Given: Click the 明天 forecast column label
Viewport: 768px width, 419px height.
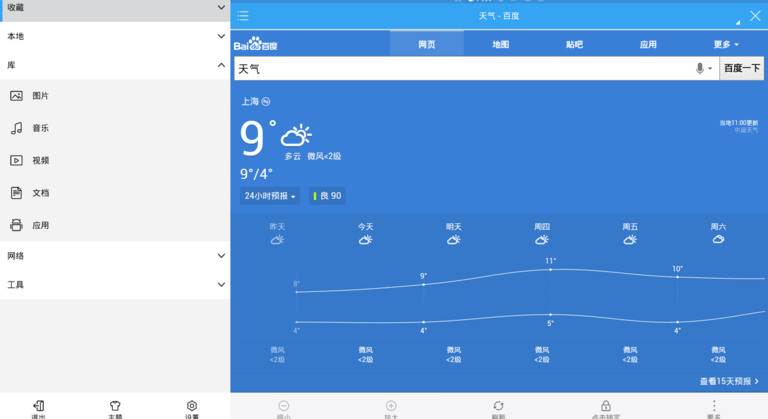Looking at the screenshot, I should click(454, 226).
